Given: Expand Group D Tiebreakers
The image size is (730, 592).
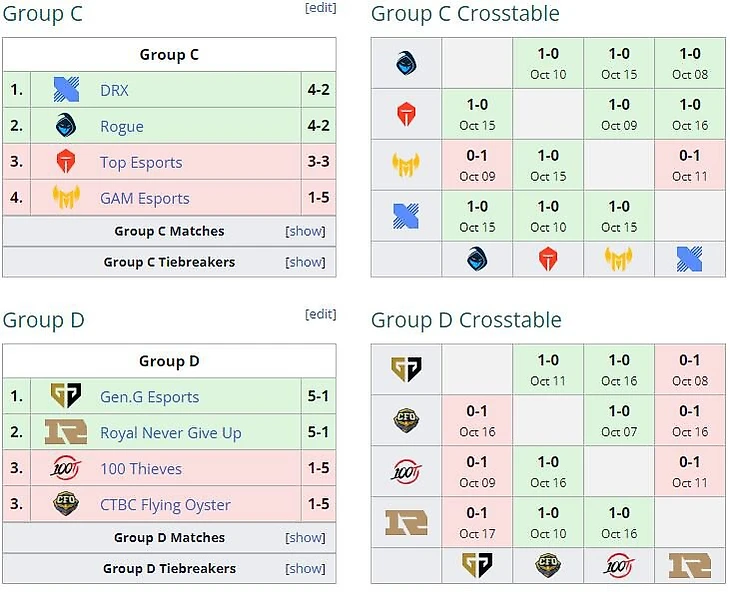Looking at the screenshot, I should coord(305,568).
